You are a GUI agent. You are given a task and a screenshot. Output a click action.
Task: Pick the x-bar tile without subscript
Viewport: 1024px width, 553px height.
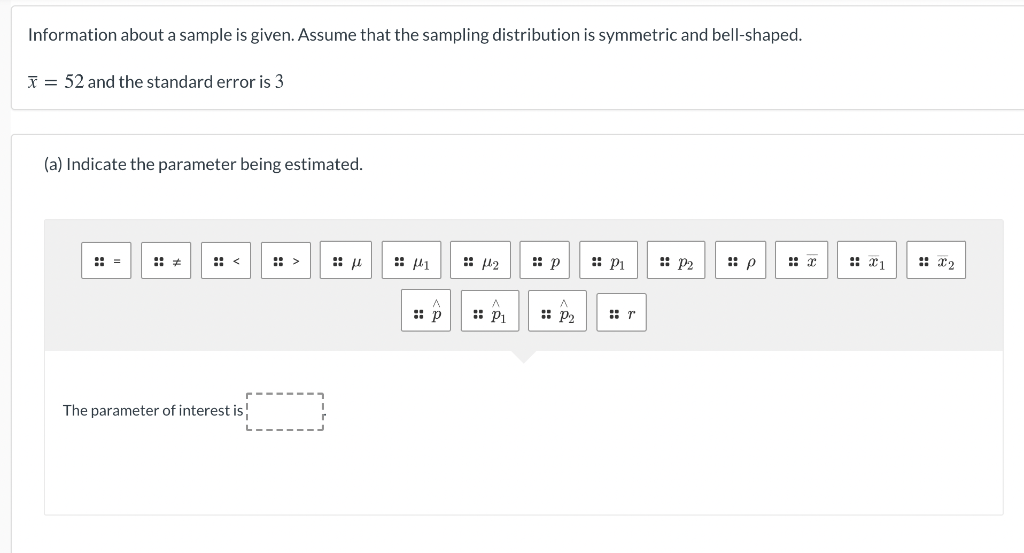click(803, 263)
